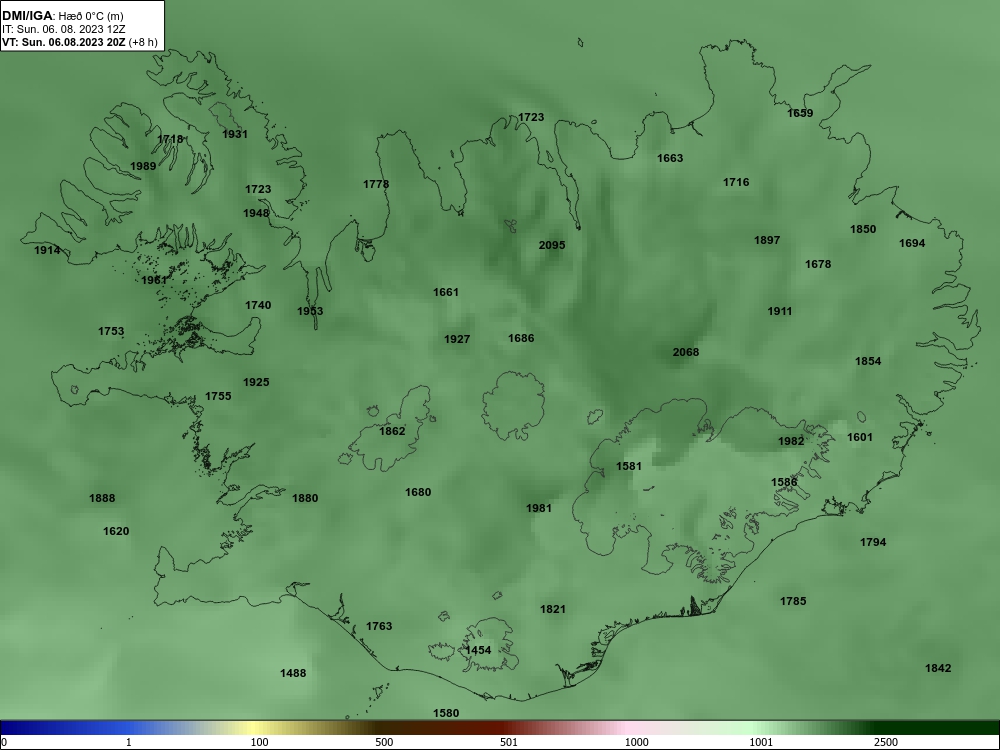
Task: Select the value 1953 on the map
Action: (x=310, y=311)
